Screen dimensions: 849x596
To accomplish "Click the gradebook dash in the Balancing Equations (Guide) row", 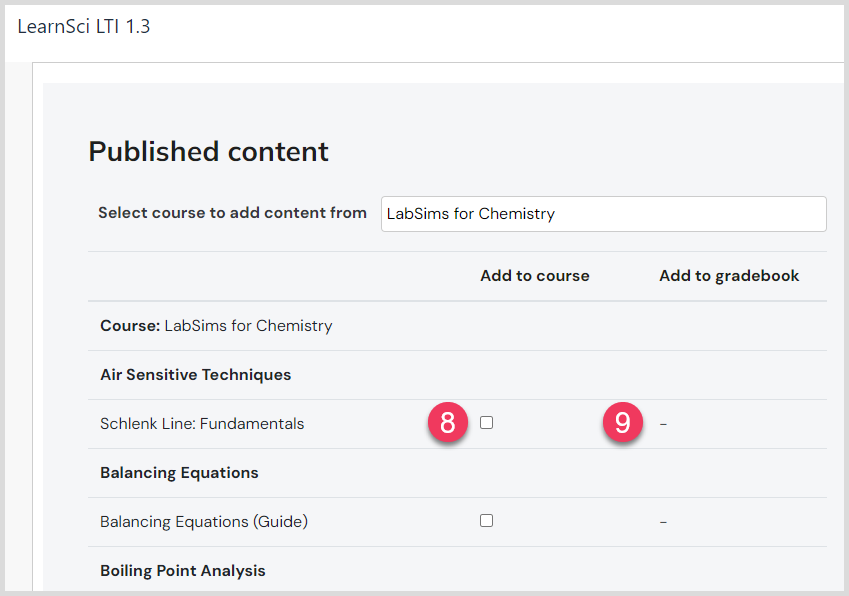I will [x=663, y=522].
